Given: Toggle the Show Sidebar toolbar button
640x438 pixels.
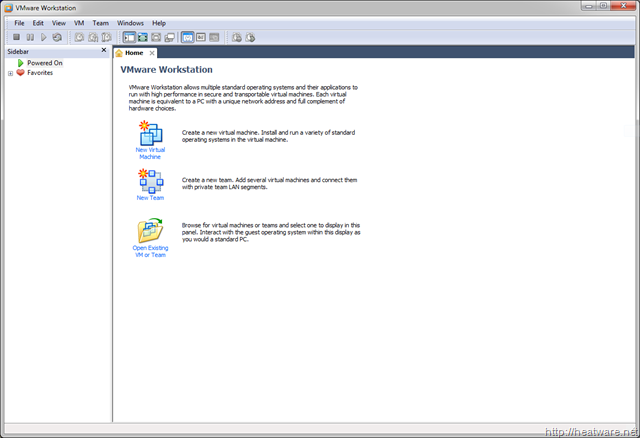Looking at the screenshot, I should point(129,37).
